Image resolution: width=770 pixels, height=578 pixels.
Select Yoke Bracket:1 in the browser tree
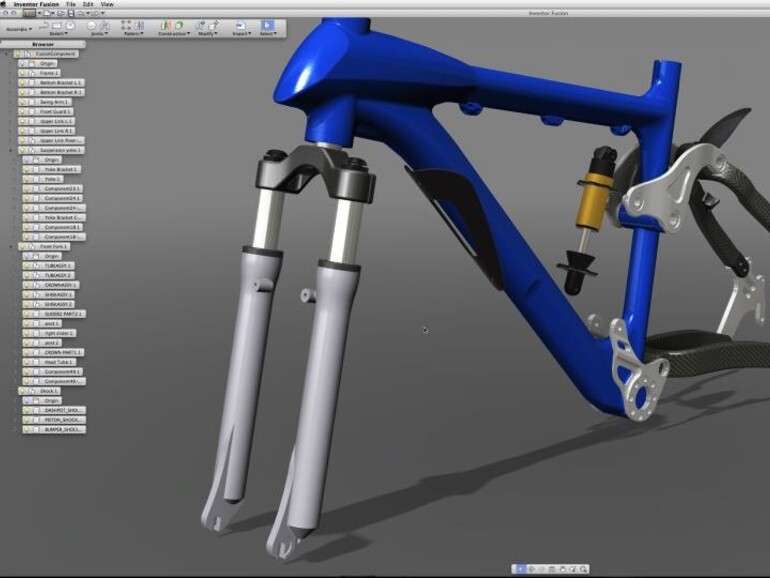(x=62, y=170)
